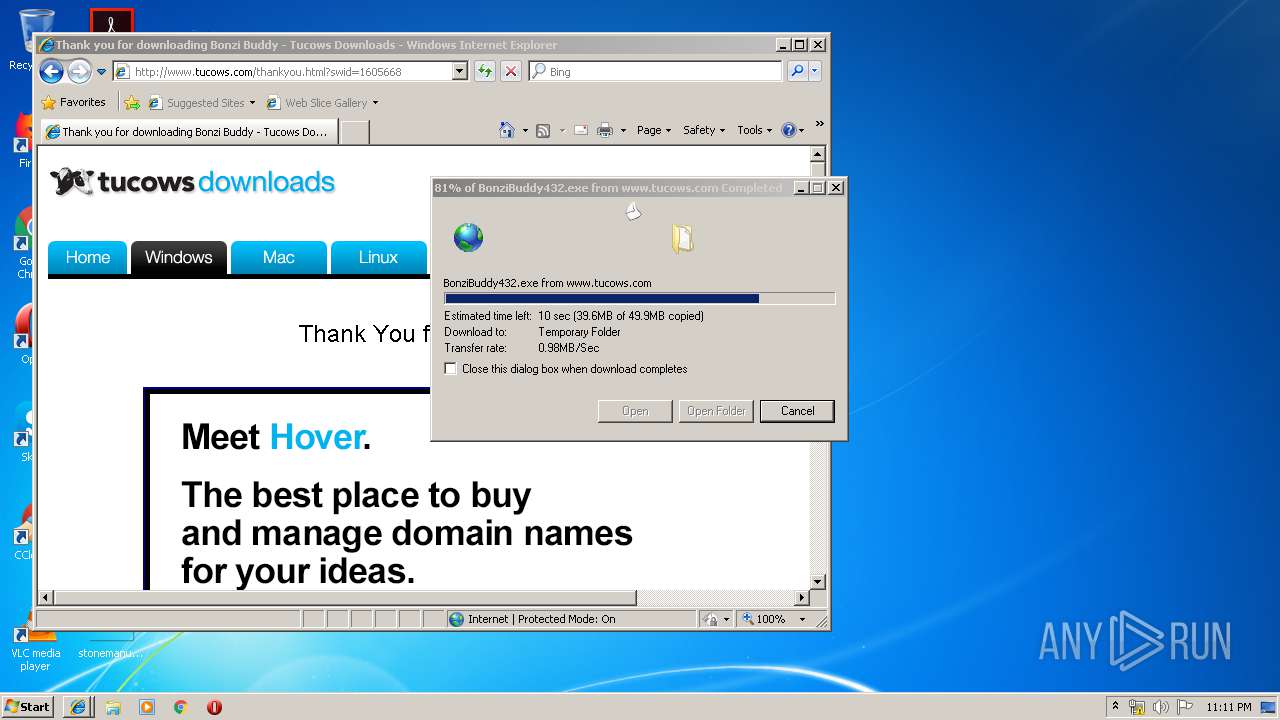Refresh the page with the green arrows icon
Viewport: 1280px width, 720px height.
[x=485, y=71]
